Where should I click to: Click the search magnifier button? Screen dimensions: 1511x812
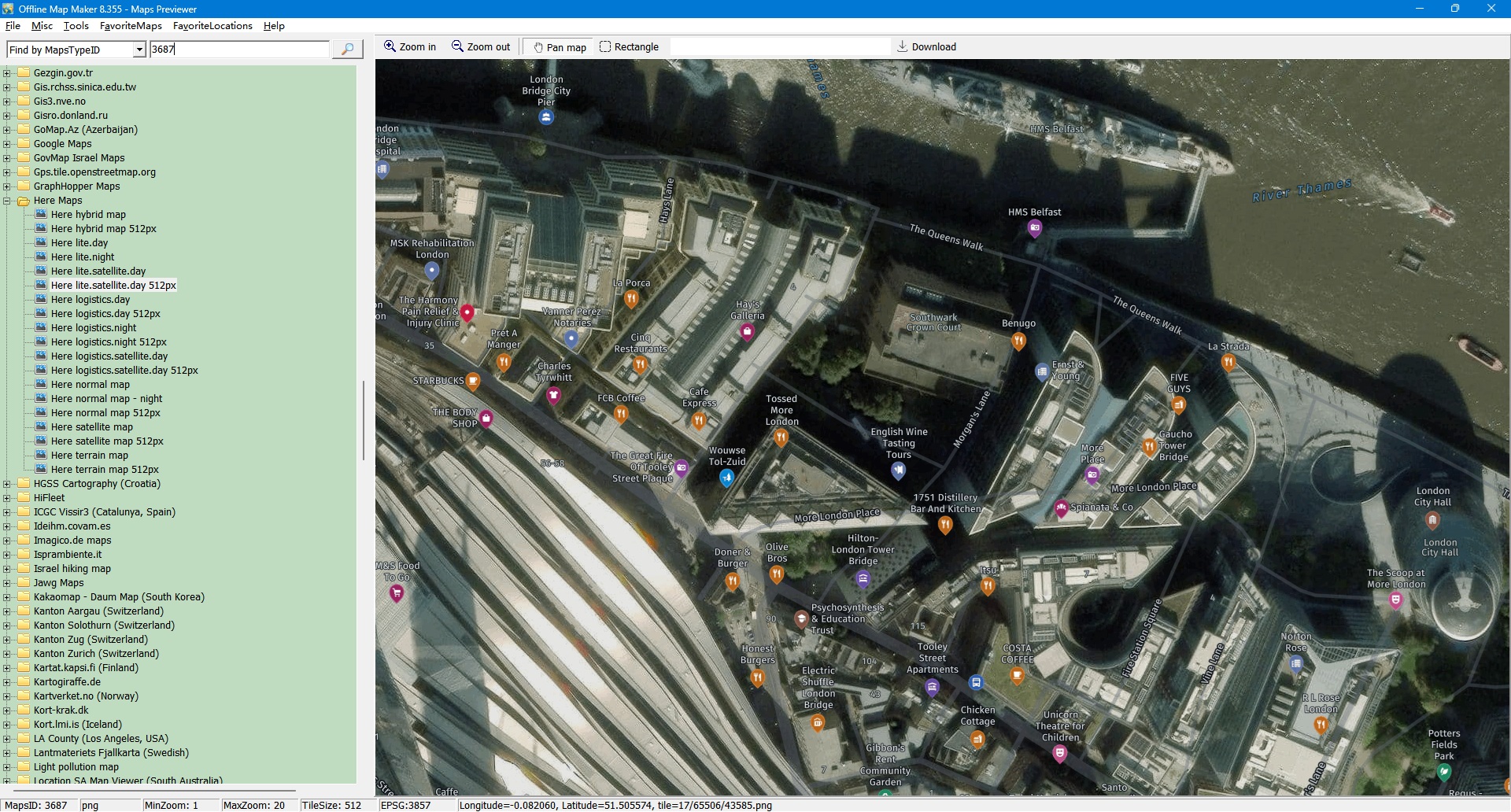click(x=347, y=49)
